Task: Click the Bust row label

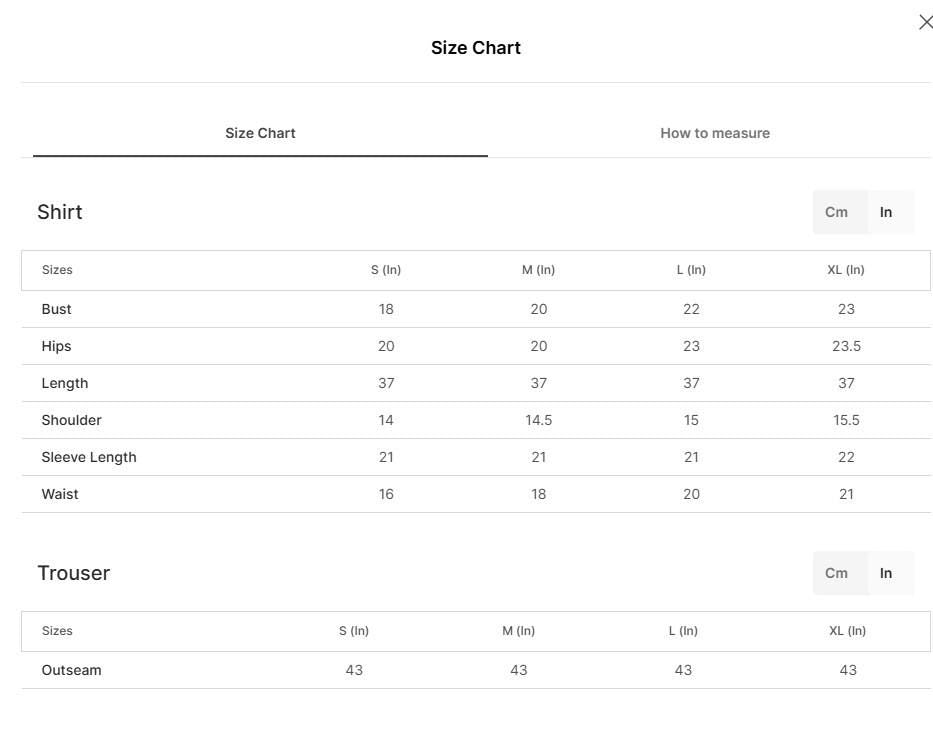Action: [x=57, y=309]
